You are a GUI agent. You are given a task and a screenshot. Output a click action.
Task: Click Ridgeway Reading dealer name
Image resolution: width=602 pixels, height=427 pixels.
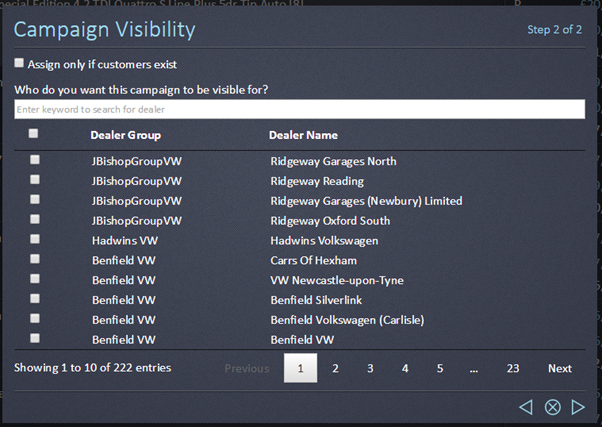click(317, 181)
